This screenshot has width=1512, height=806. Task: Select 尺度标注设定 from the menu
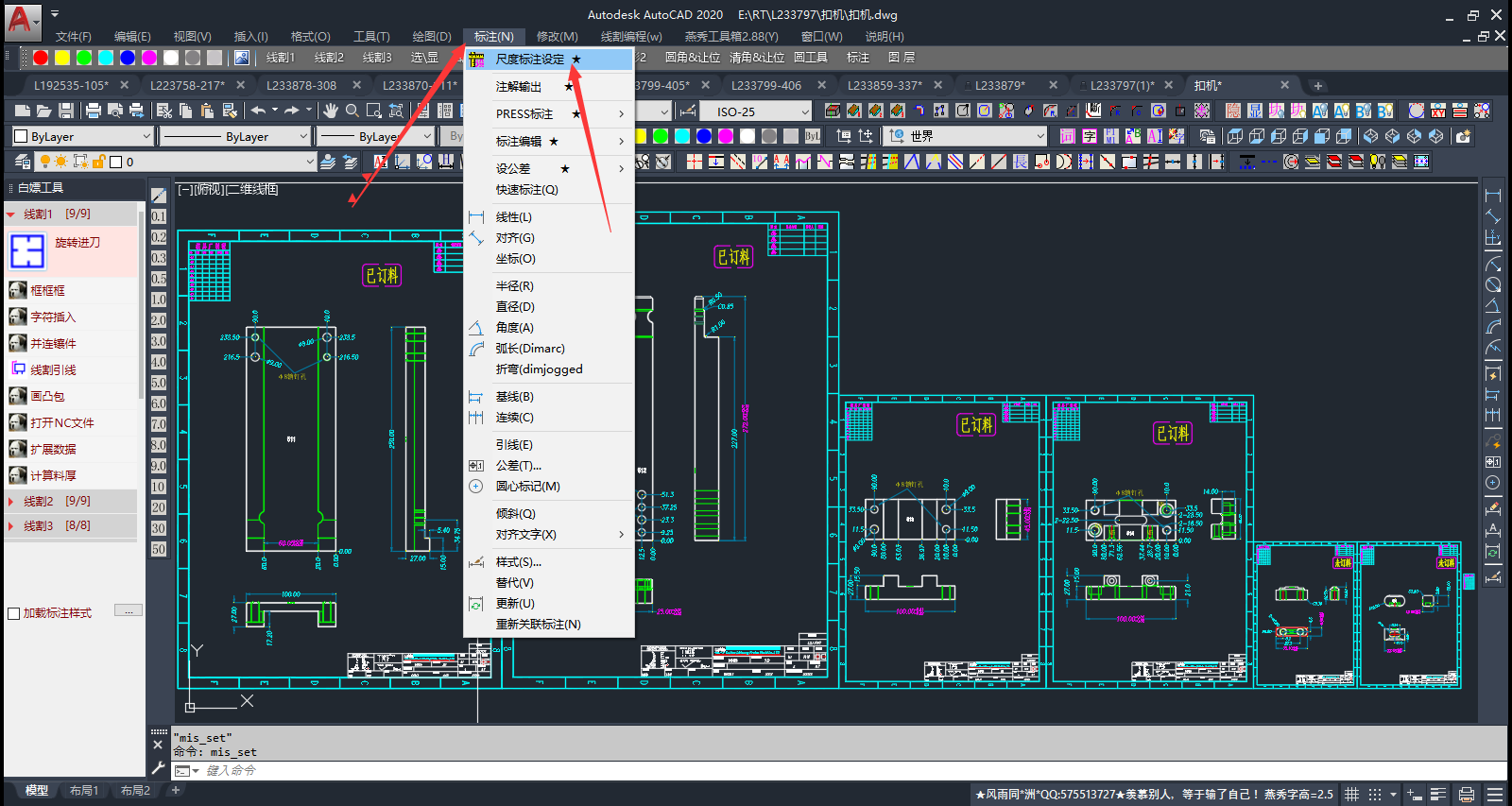550,59
